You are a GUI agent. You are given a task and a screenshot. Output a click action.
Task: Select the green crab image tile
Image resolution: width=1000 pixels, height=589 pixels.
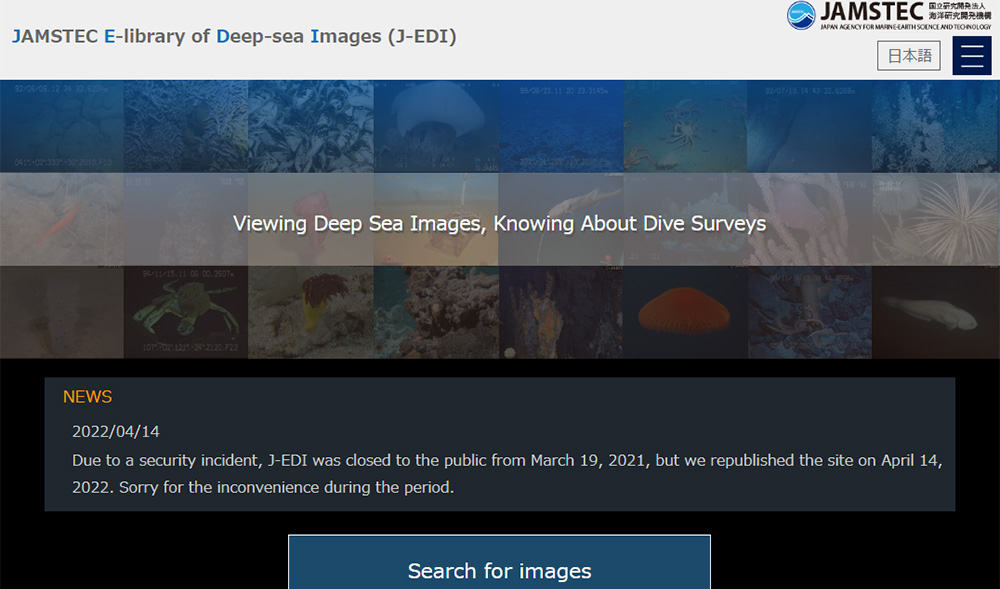pos(187,312)
